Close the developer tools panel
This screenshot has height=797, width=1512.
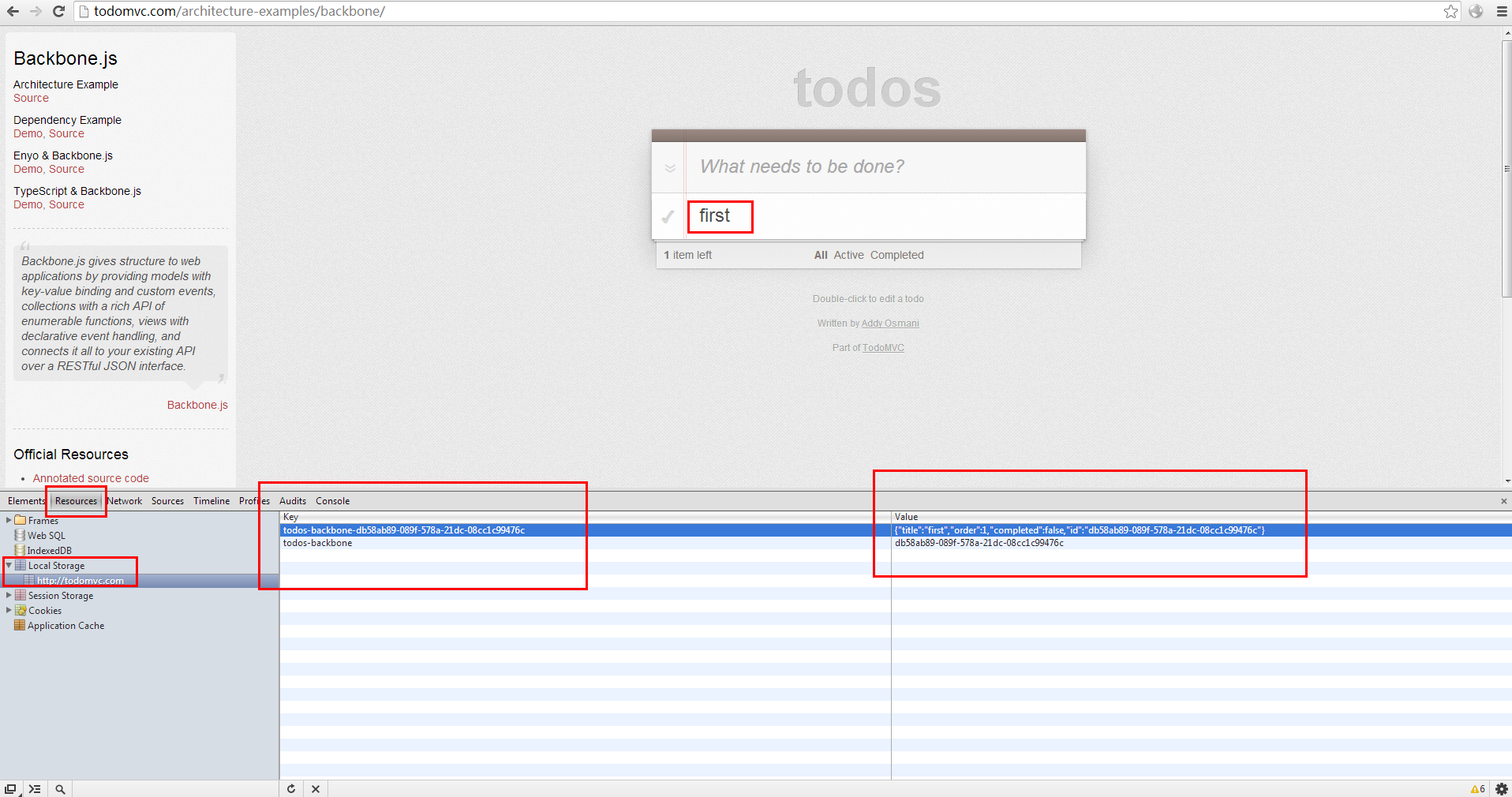click(1503, 501)
